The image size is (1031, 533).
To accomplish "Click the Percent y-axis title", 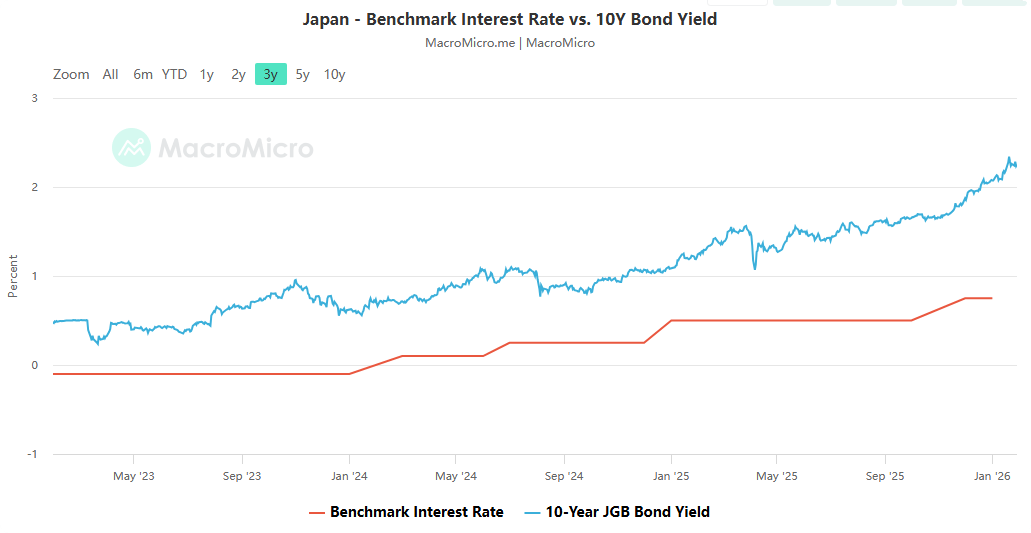I will coord(13,276).
